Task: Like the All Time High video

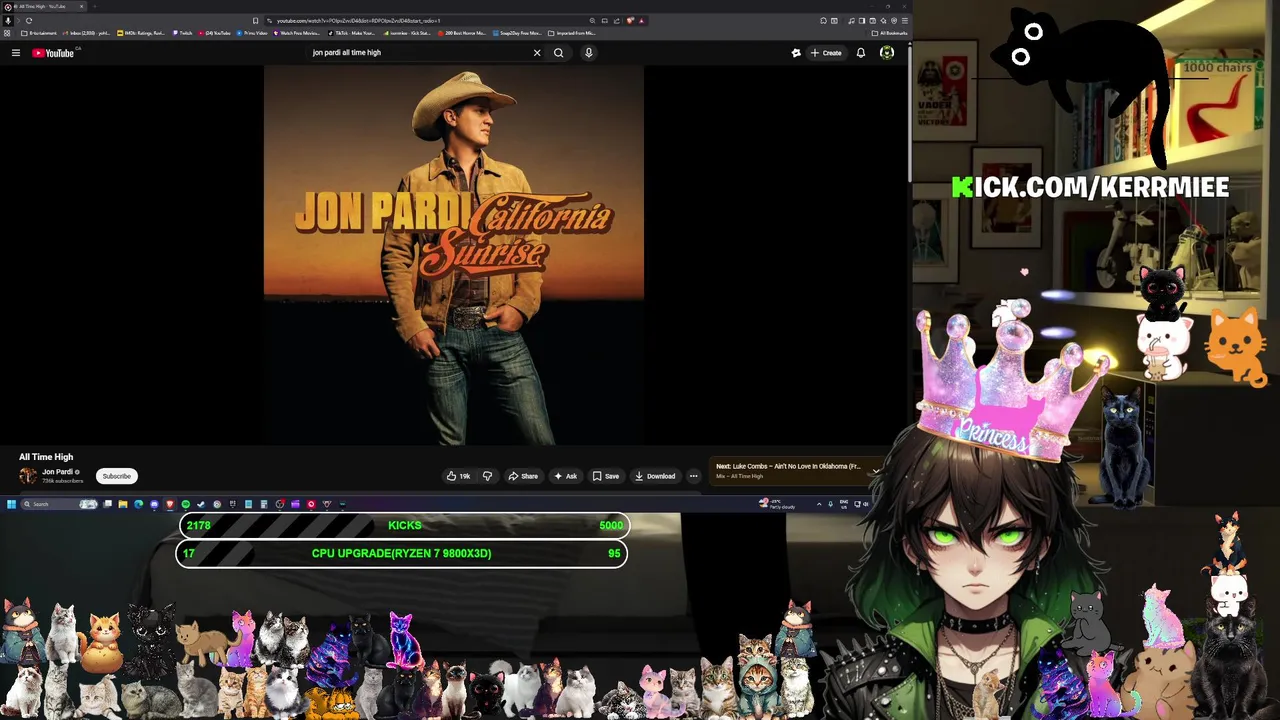Action: coord(458,476)
